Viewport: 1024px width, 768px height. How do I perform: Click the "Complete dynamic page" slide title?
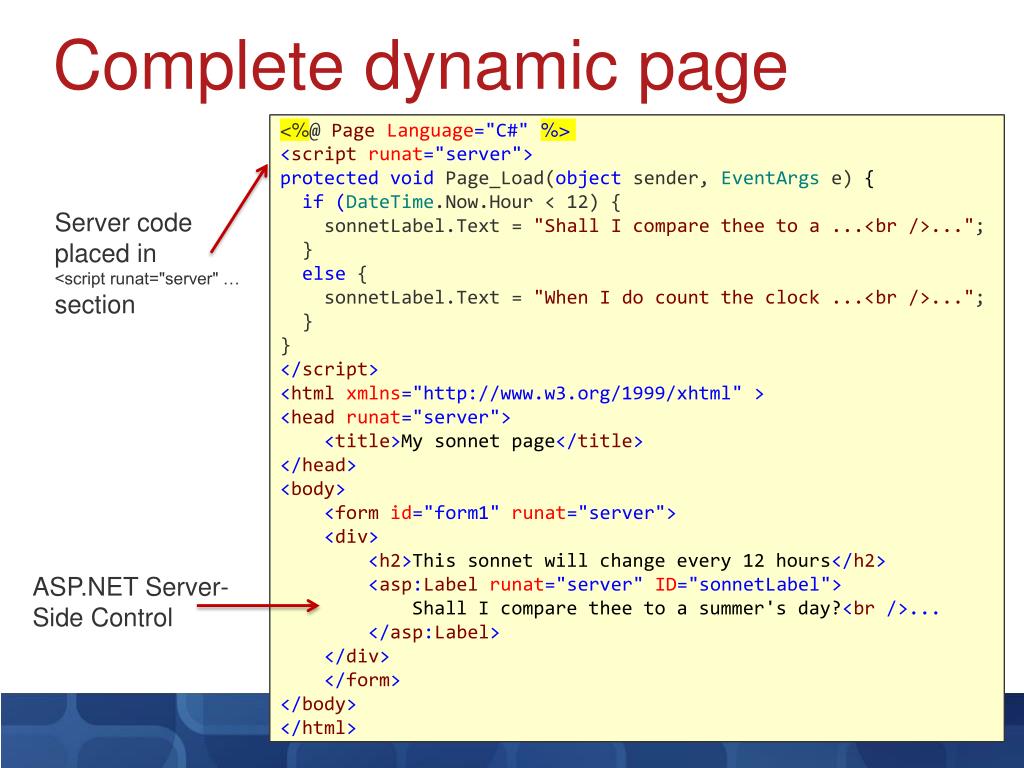tap(421, 67)
